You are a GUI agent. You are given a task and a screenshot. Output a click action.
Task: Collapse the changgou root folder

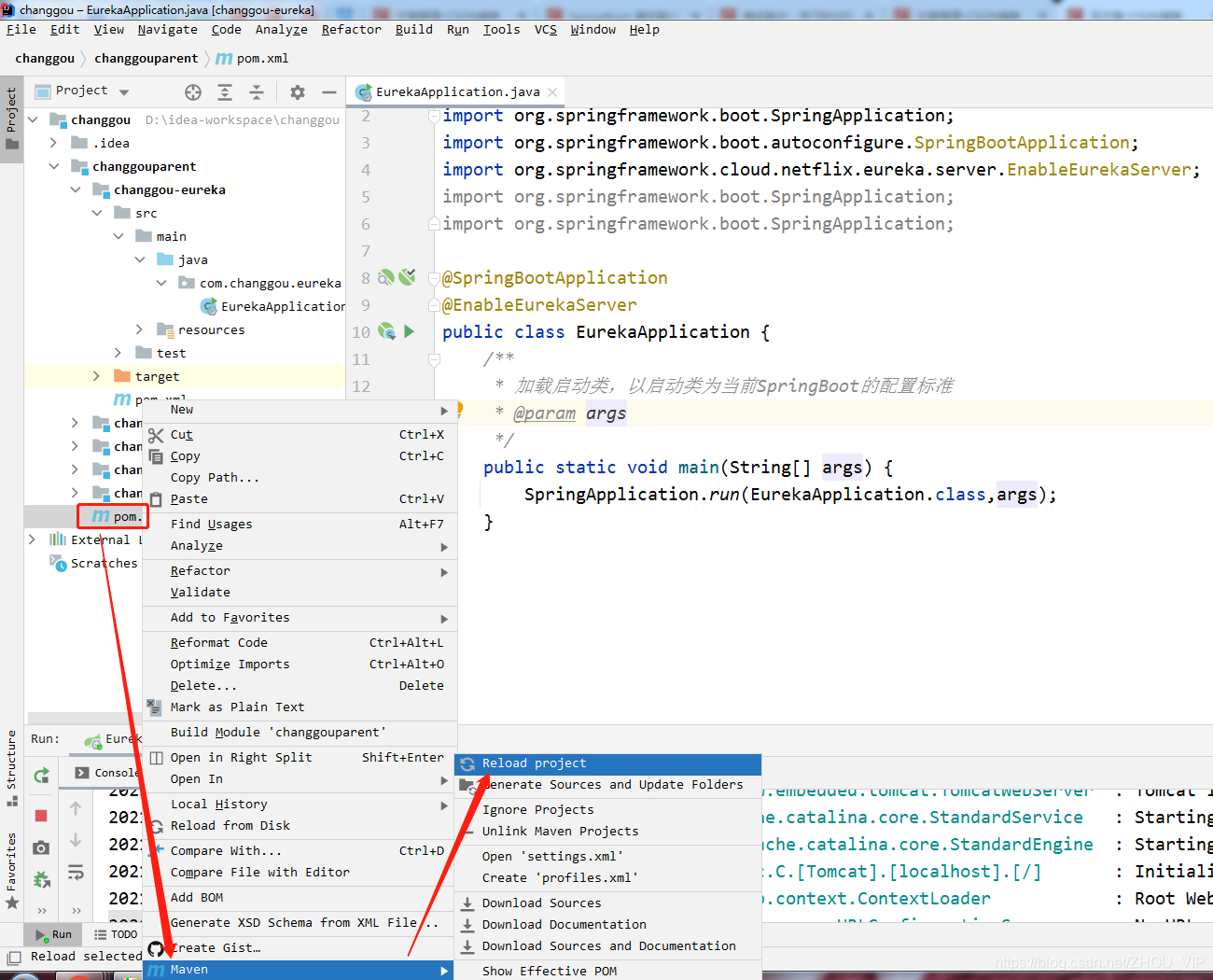tap(33, 119)
